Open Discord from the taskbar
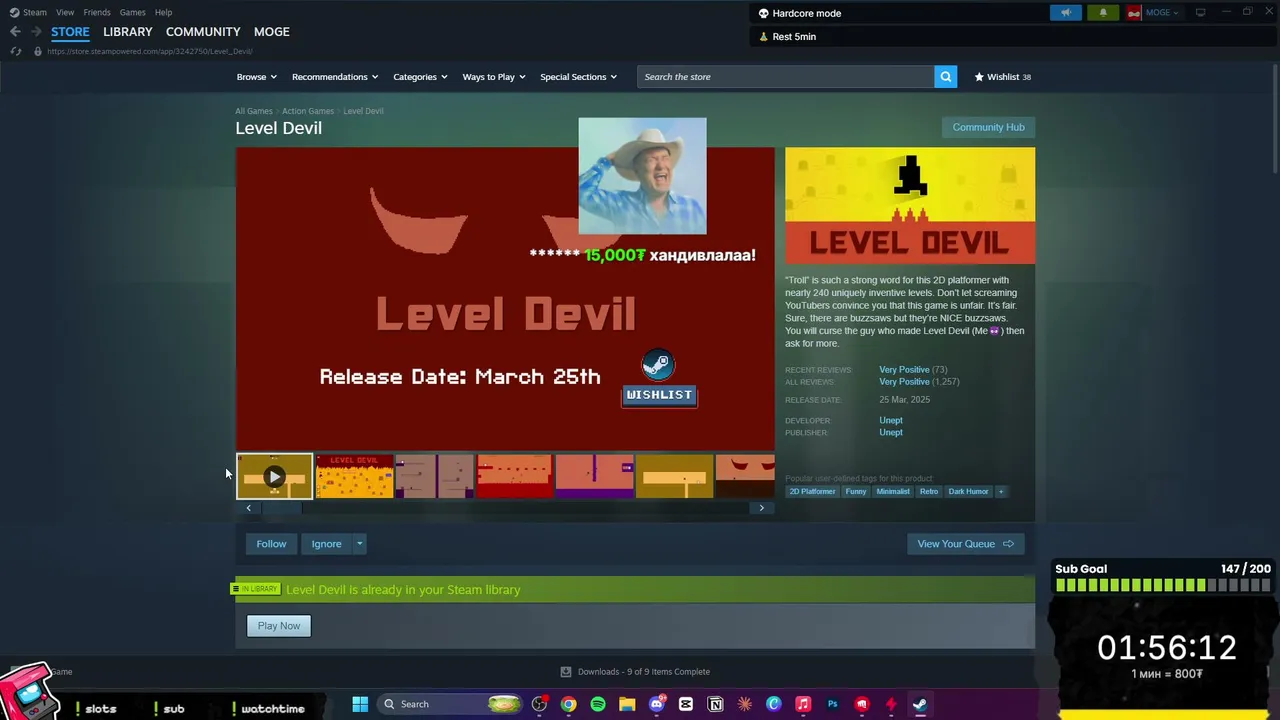This screenshot has height=720, width=1280. [x=657, y=704]
